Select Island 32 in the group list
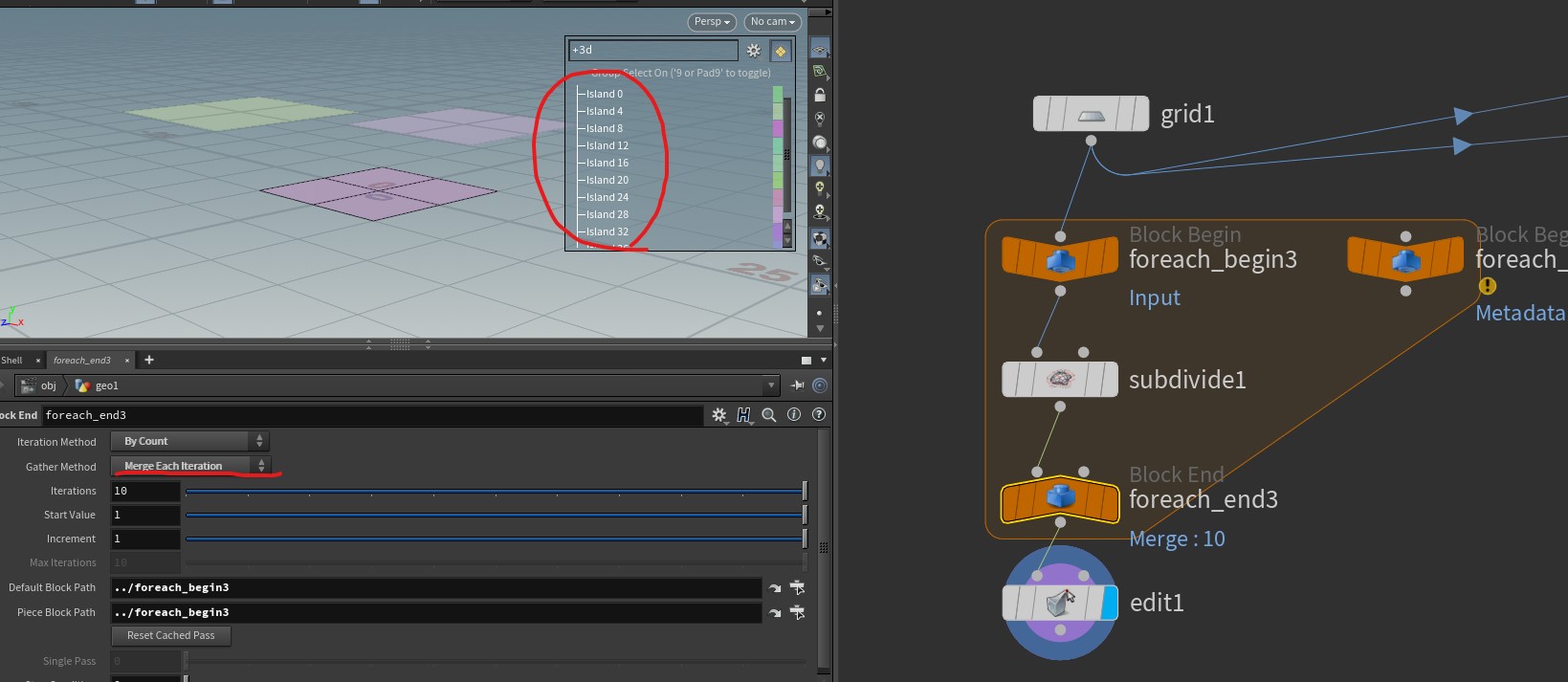 pos(607,231)
